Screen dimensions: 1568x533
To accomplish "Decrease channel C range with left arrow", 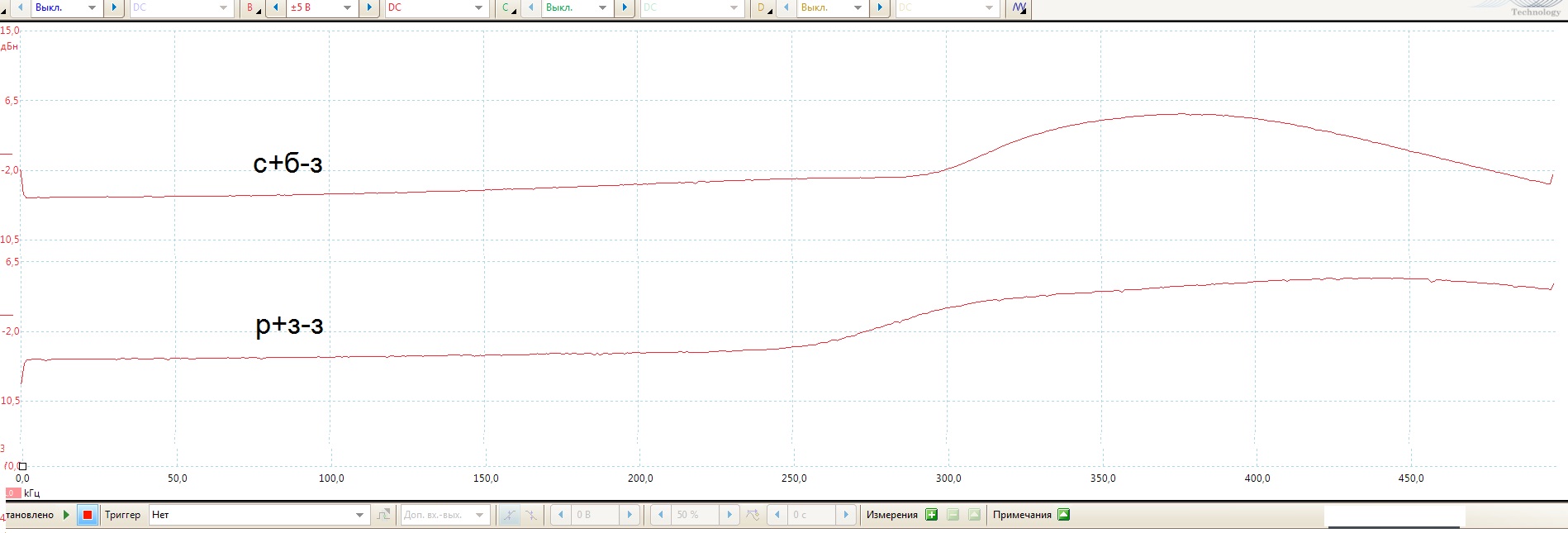I will coord(530,8).
